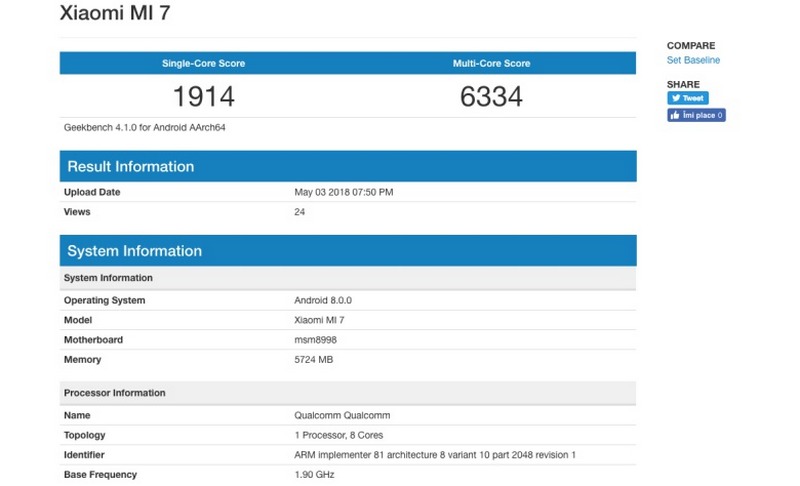800x486 pixels.
Task: Click the Identifier label
Action: 84,455
